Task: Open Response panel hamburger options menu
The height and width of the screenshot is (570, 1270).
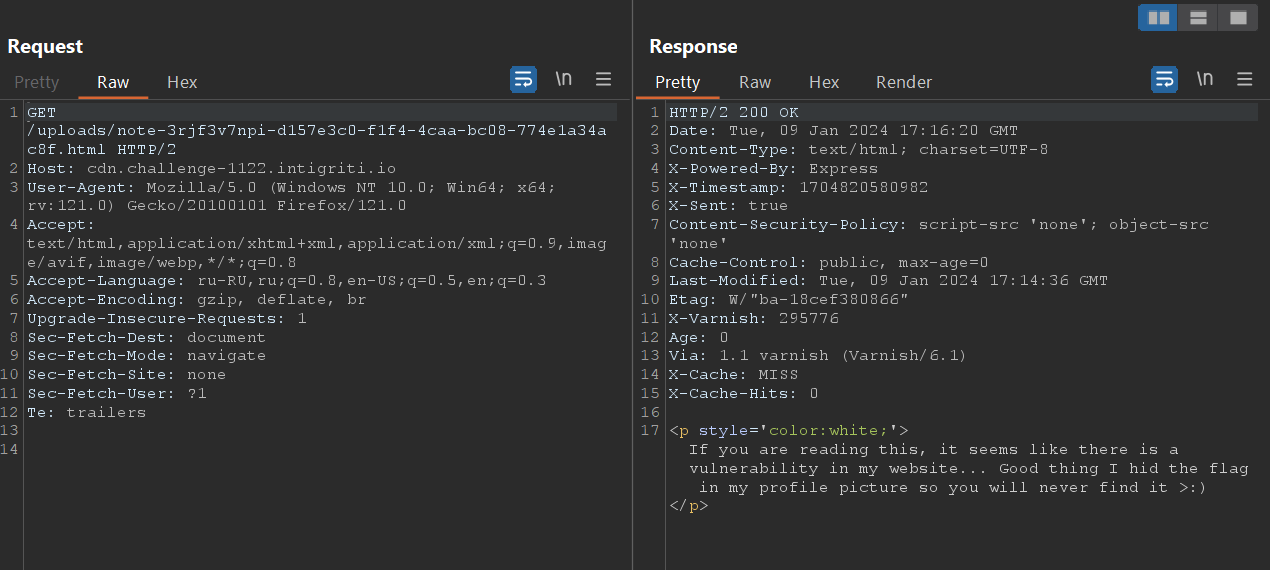Action: pyautogui.click(x=1245, y=80)
